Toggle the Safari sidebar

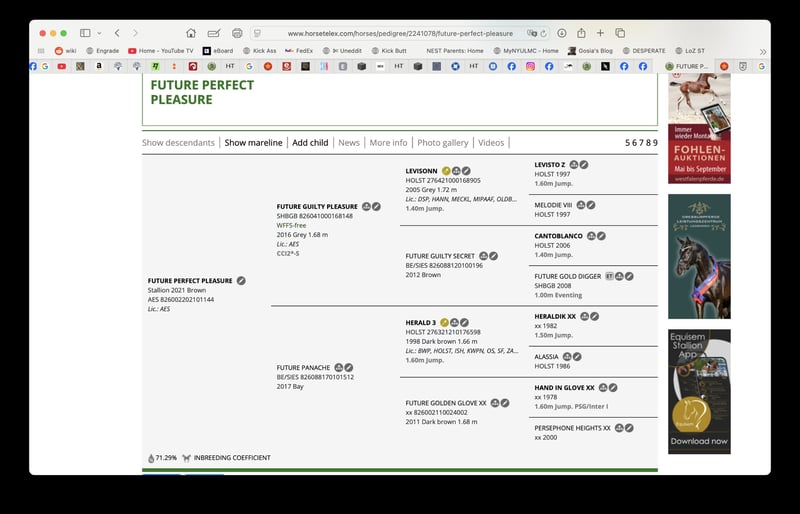click(x=85, y=33)
